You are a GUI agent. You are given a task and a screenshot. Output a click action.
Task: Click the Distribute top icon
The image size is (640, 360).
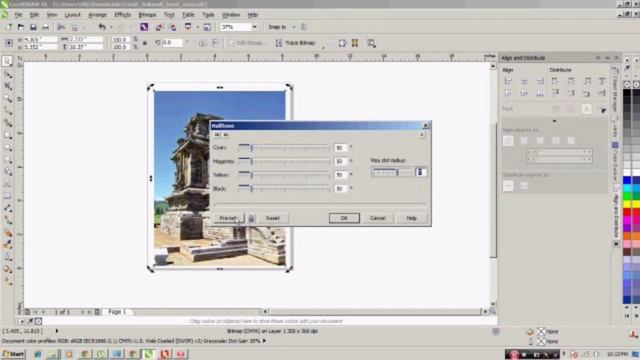555,93
